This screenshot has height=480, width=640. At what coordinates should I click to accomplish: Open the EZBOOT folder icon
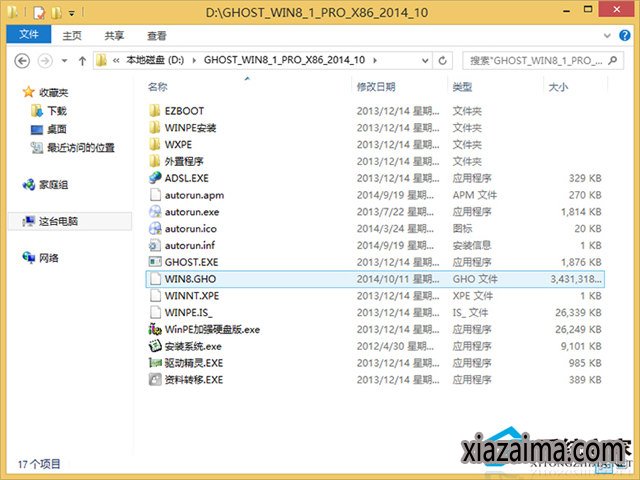[155, 111]
